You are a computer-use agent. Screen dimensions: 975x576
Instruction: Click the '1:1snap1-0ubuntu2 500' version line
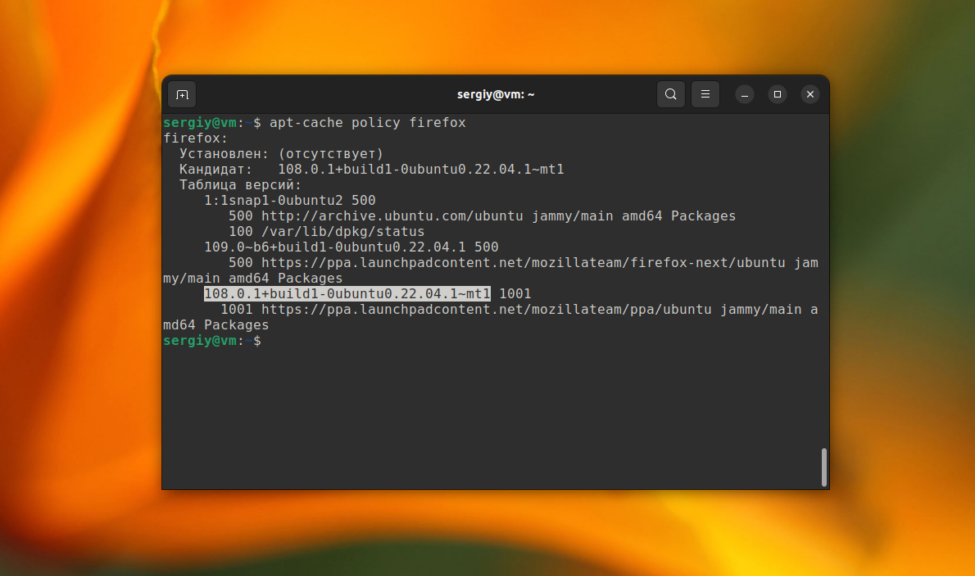click(290, 200)
